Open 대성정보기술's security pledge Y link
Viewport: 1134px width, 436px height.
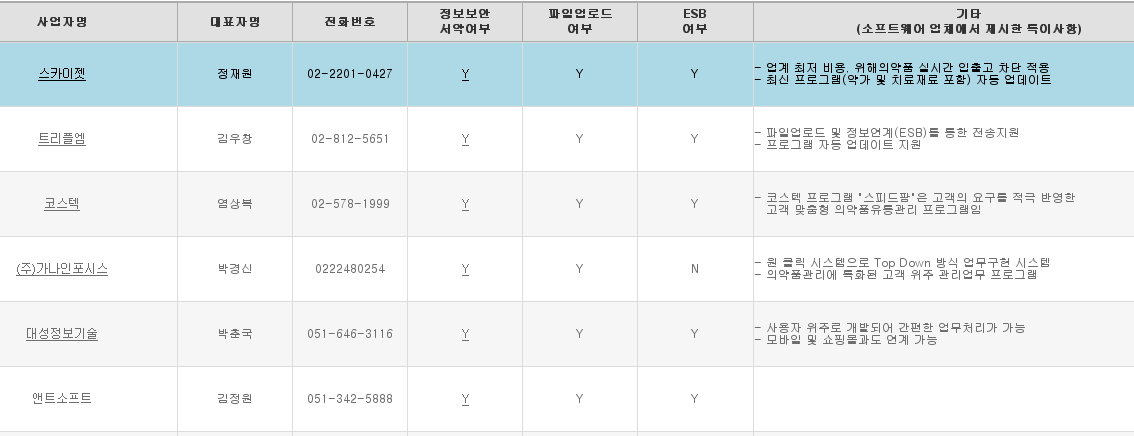pyautogui.click(x=465, y=334)
